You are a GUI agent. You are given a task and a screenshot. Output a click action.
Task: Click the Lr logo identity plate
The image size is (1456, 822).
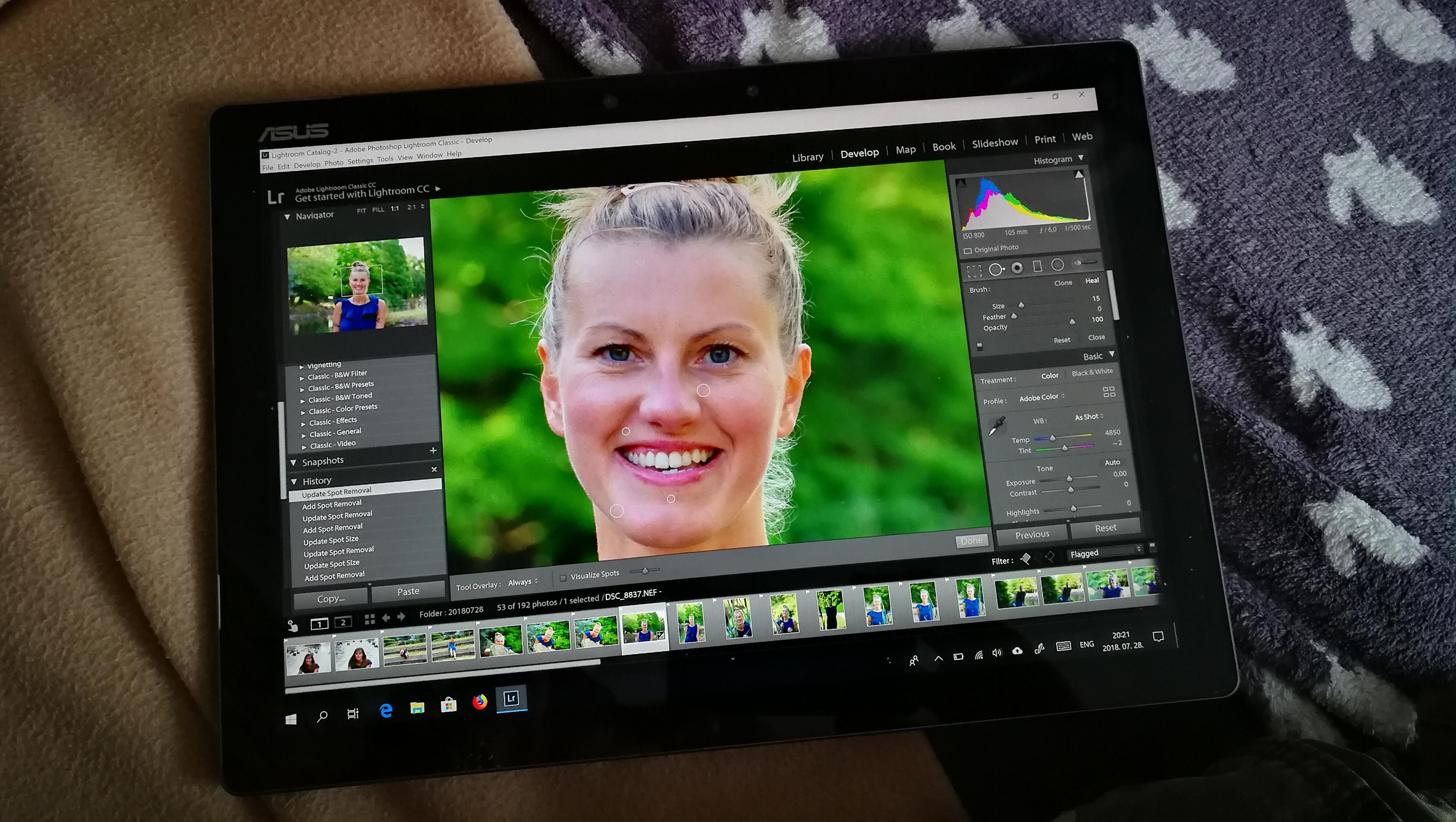276,197
